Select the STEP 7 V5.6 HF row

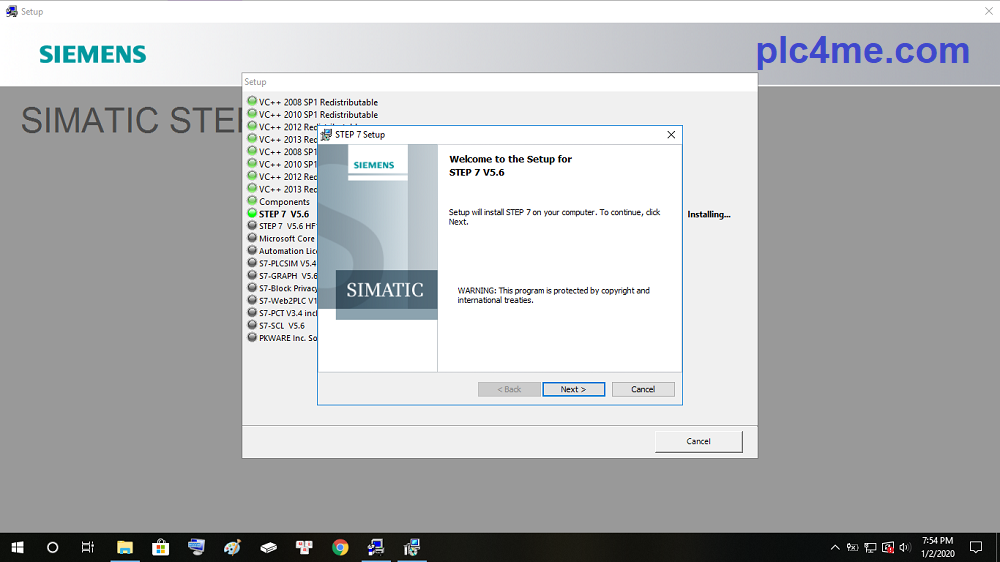tap(281, 226)
